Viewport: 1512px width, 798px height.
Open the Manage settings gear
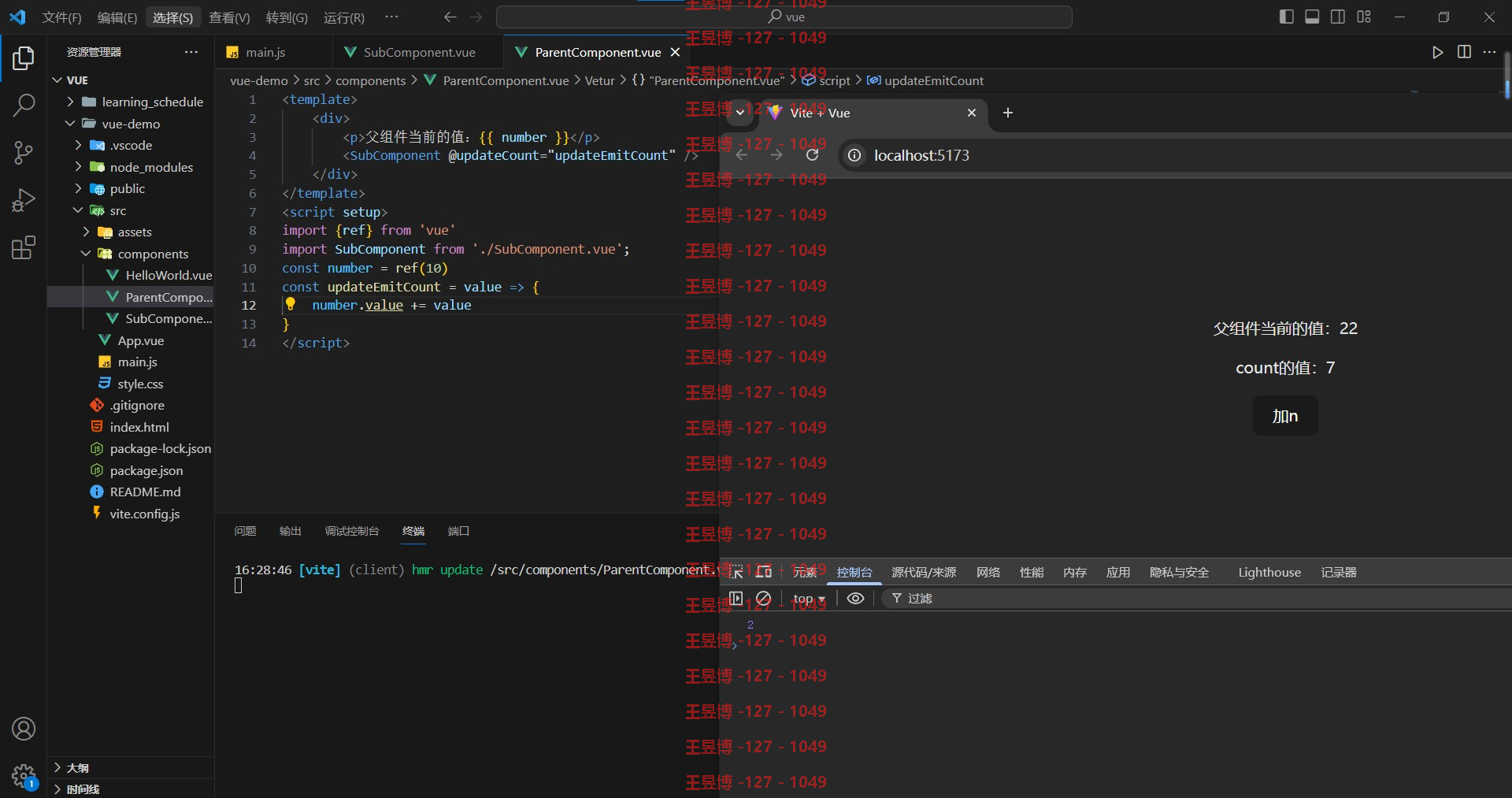[x=24, y=776]
